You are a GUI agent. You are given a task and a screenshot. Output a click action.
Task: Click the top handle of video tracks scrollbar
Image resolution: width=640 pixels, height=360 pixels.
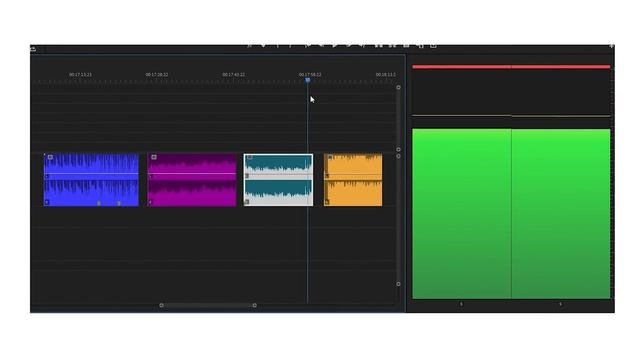click(x=398, y=87)
